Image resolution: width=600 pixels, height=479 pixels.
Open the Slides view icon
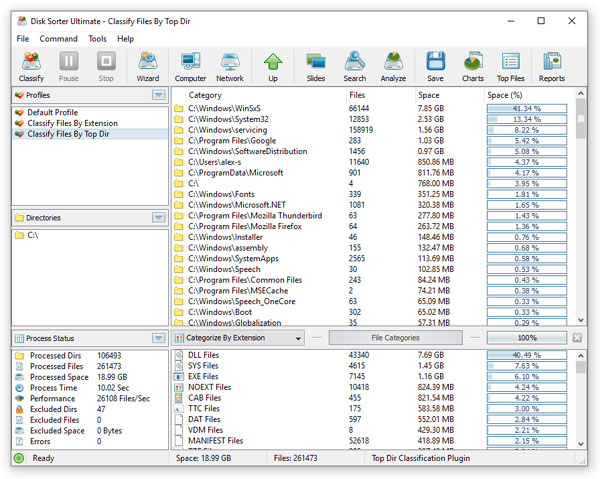click(316, 67)
